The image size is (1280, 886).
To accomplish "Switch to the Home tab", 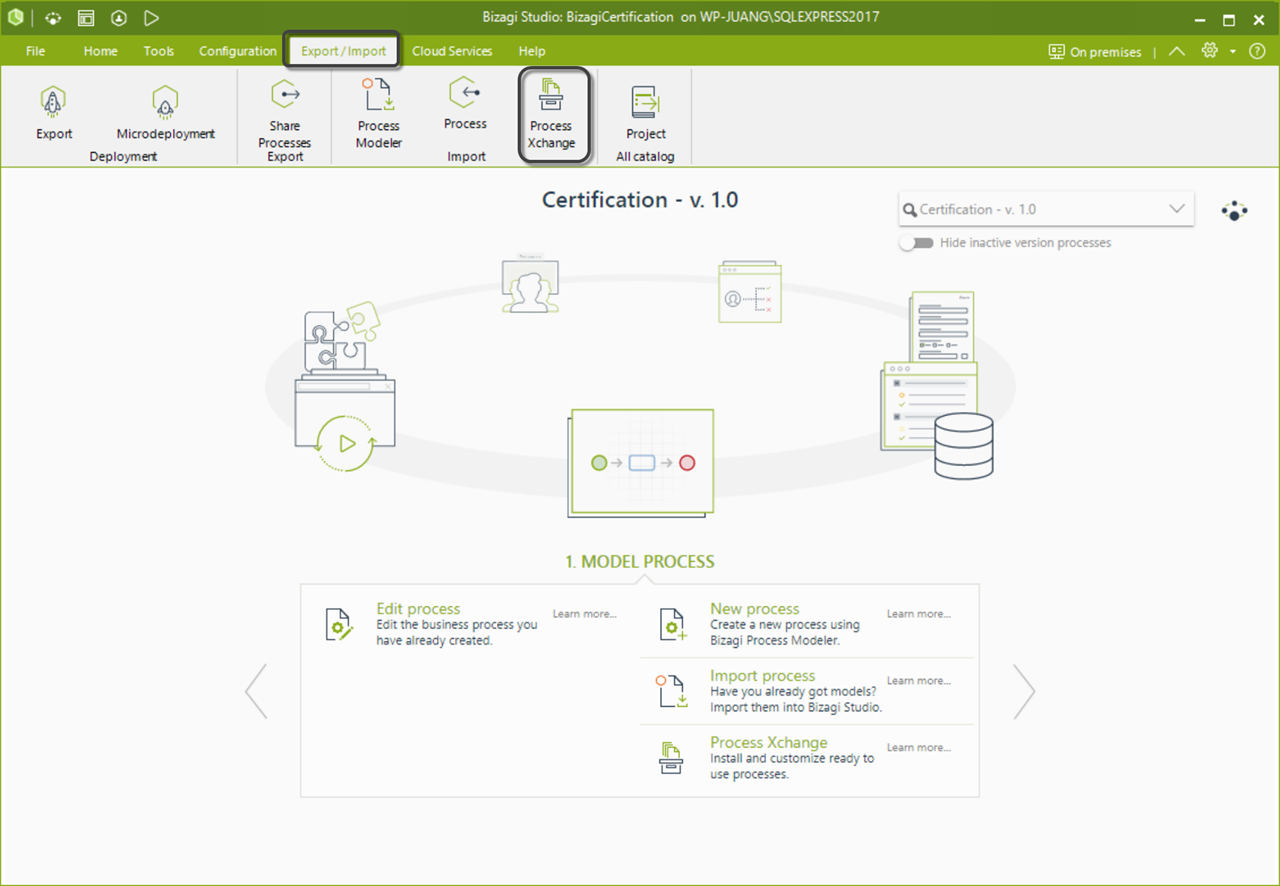I will point(100,51).
